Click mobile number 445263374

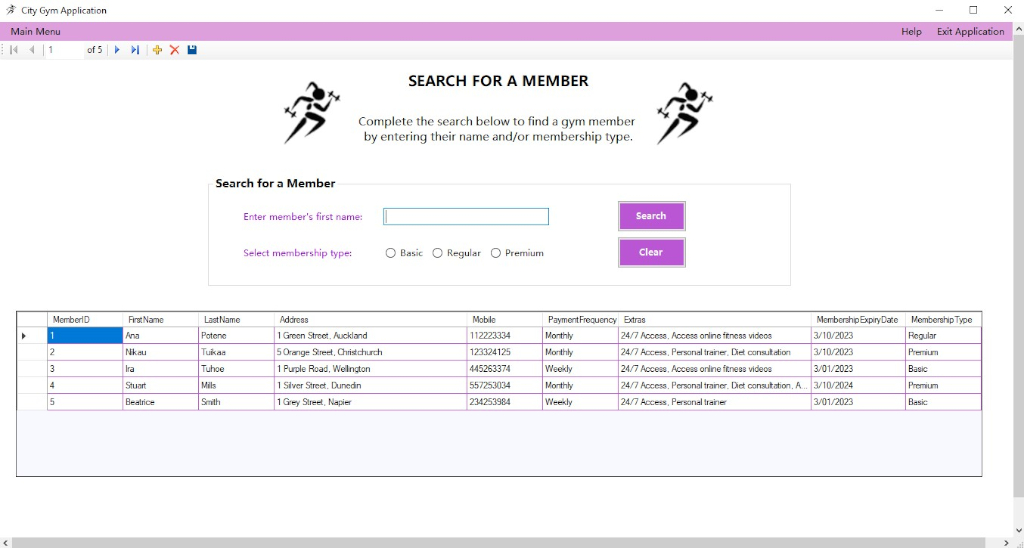504,369
